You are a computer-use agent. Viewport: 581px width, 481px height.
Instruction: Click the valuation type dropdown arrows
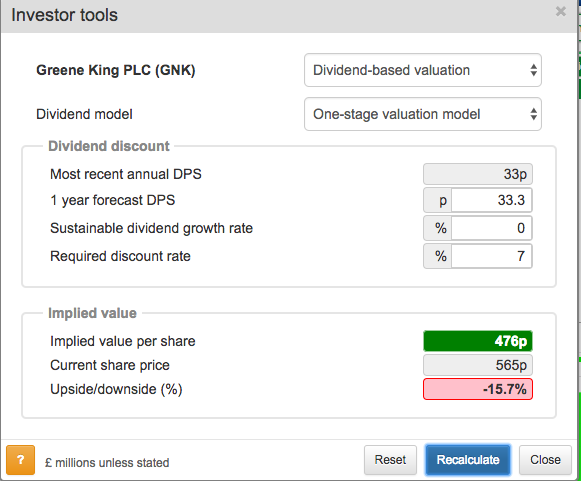(533, 70)
